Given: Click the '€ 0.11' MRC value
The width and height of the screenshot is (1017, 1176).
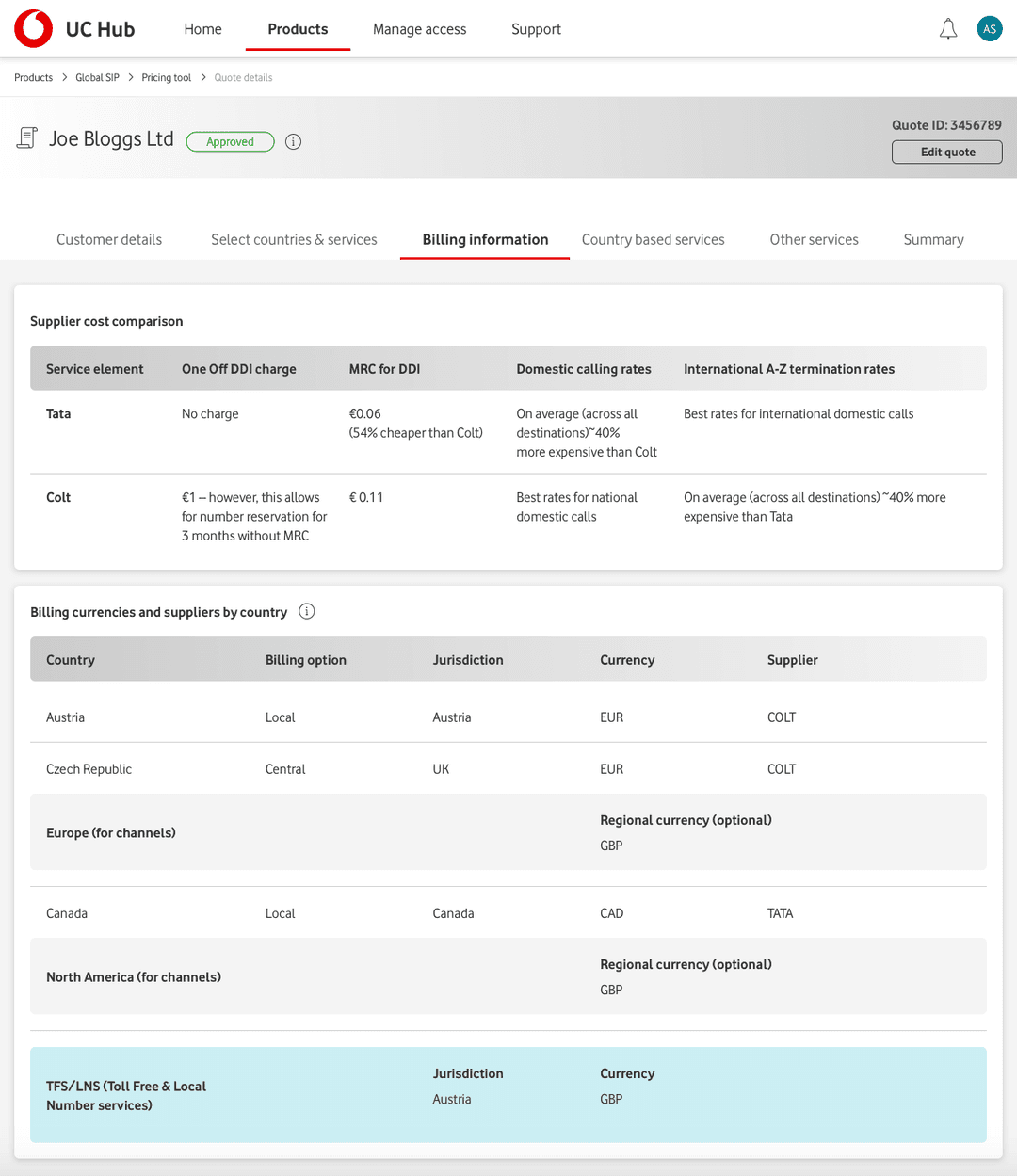Looking at the screenshot, I should point(366,497).
